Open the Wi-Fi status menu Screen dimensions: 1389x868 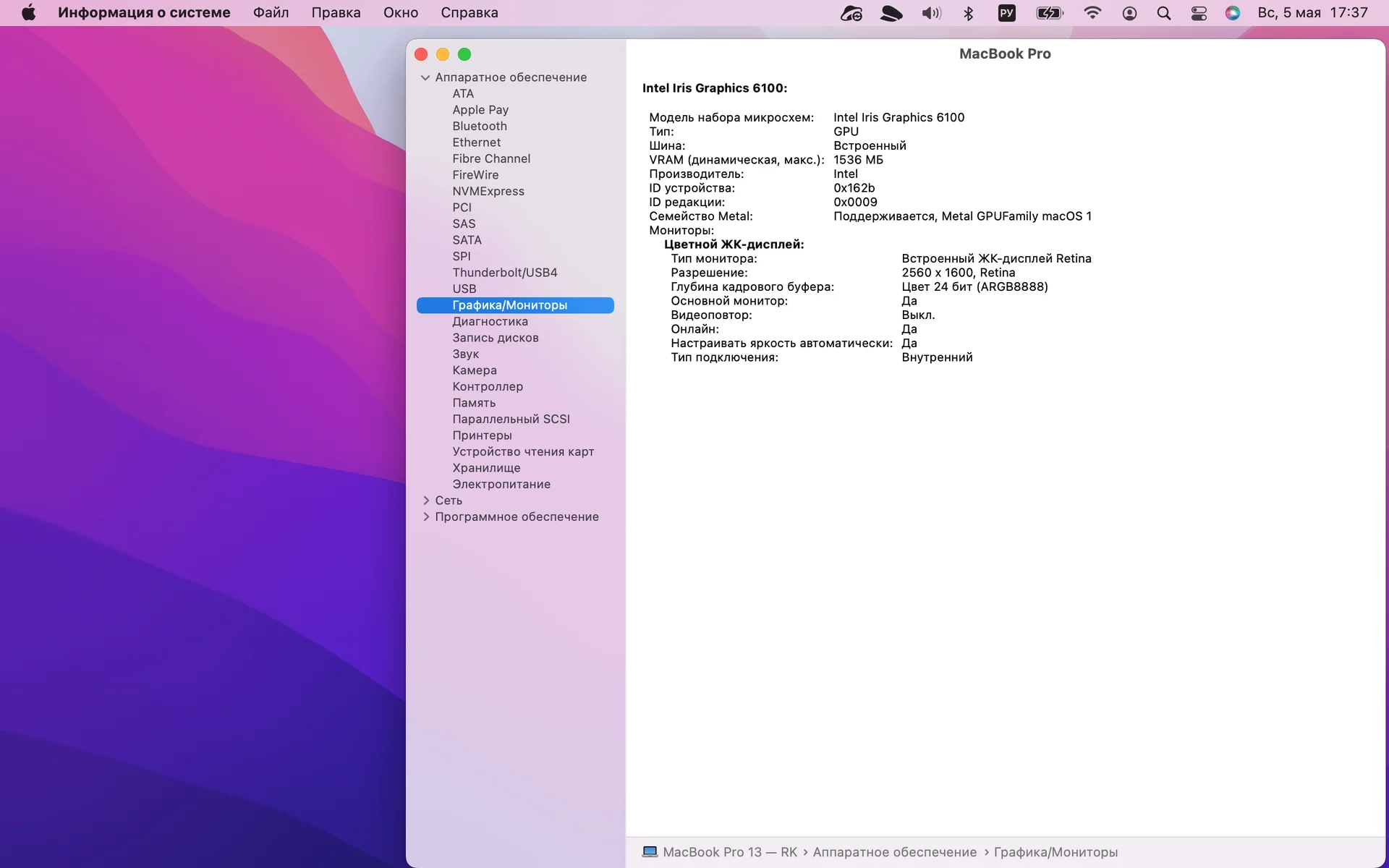1092,13
